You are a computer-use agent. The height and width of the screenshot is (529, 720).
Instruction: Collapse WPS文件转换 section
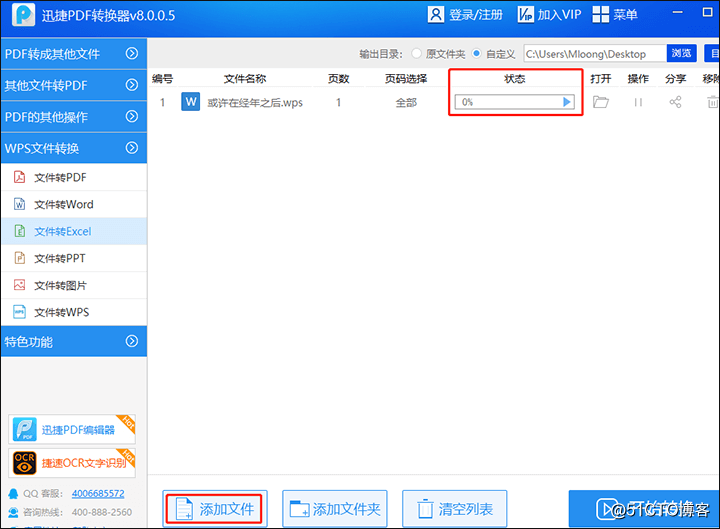[73, 148]
